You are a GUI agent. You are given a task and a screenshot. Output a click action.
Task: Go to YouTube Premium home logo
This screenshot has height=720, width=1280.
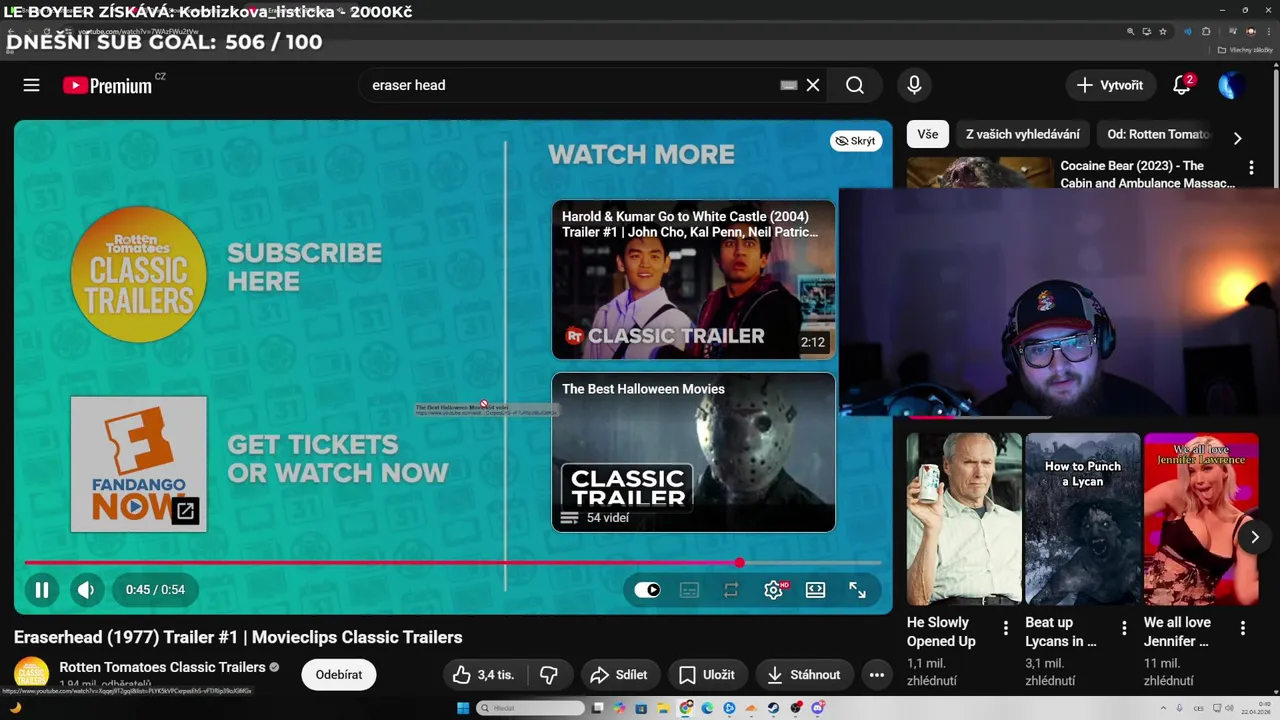(108, 85)
